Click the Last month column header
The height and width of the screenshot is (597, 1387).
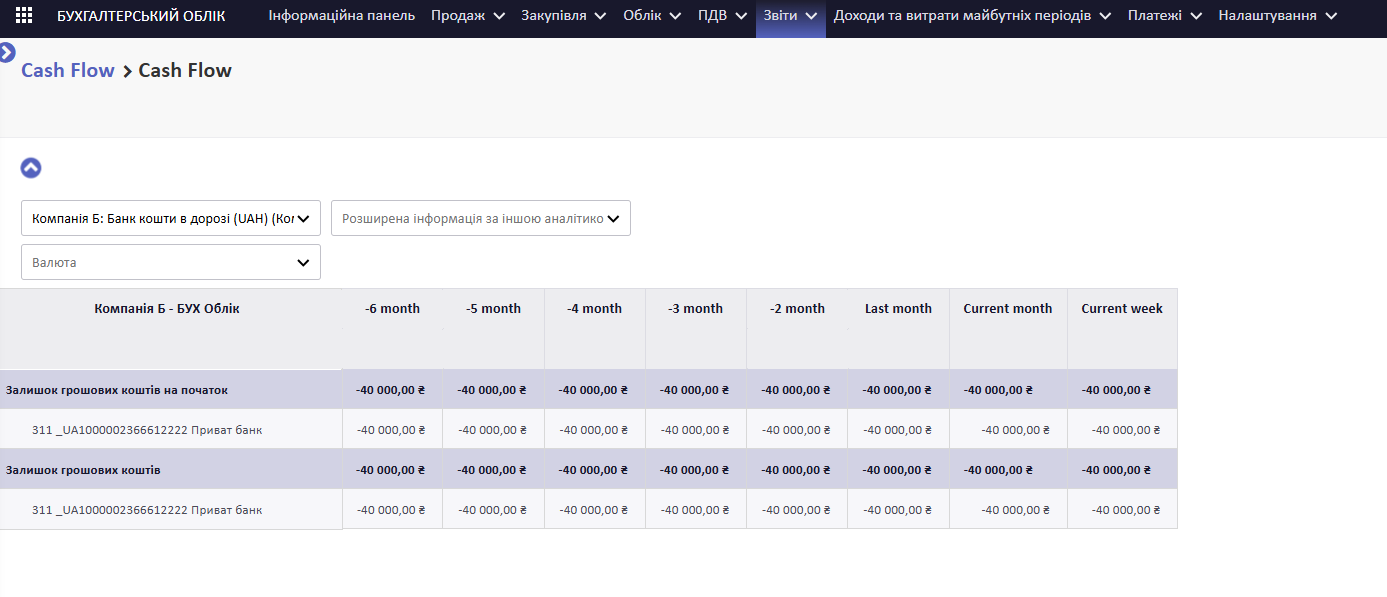pyautogui.click(x=898, y=309)
